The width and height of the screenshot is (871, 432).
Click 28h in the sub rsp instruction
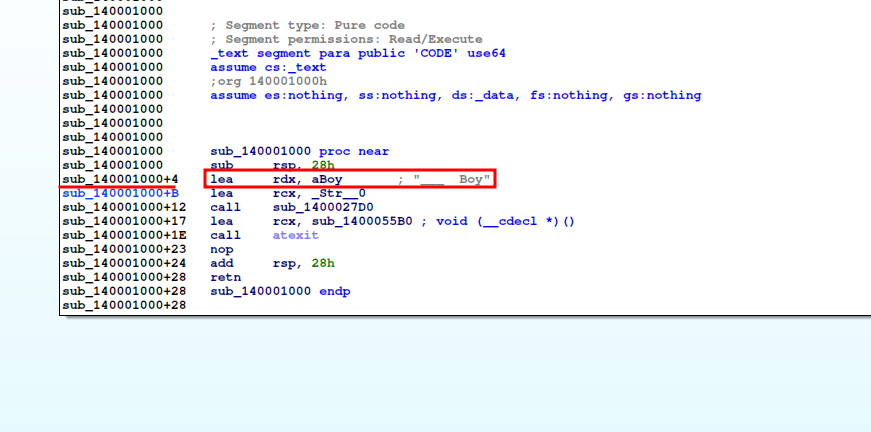click(x=323, y=165)
